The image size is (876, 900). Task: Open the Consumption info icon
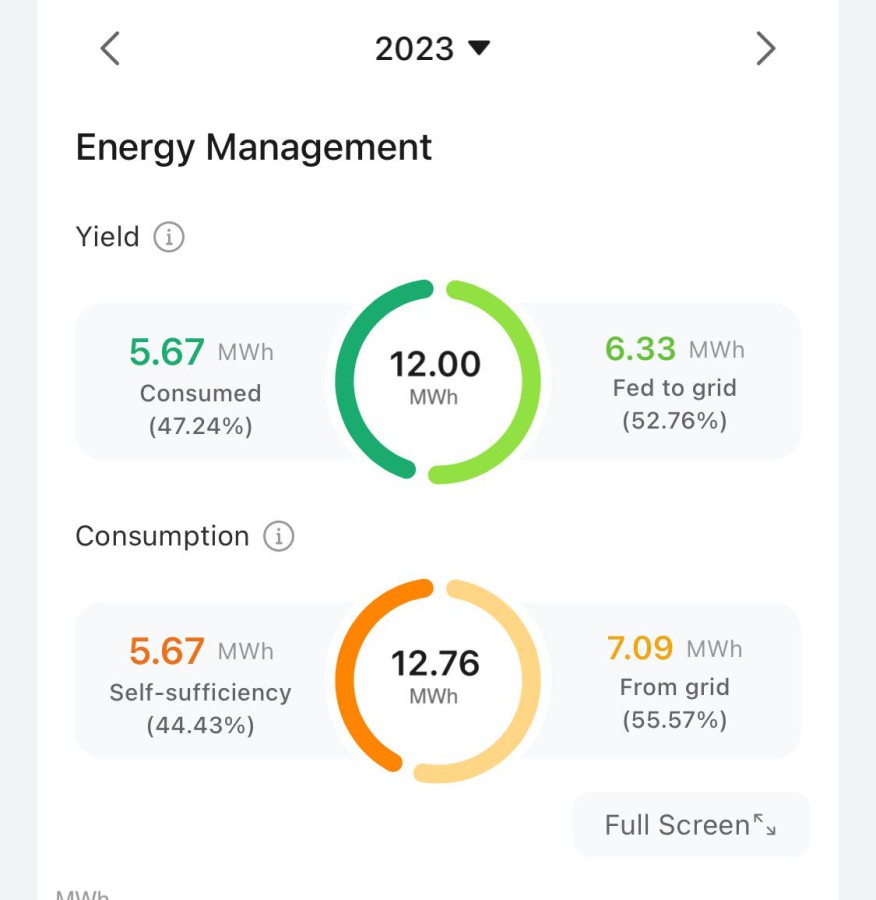pos(278,537)
